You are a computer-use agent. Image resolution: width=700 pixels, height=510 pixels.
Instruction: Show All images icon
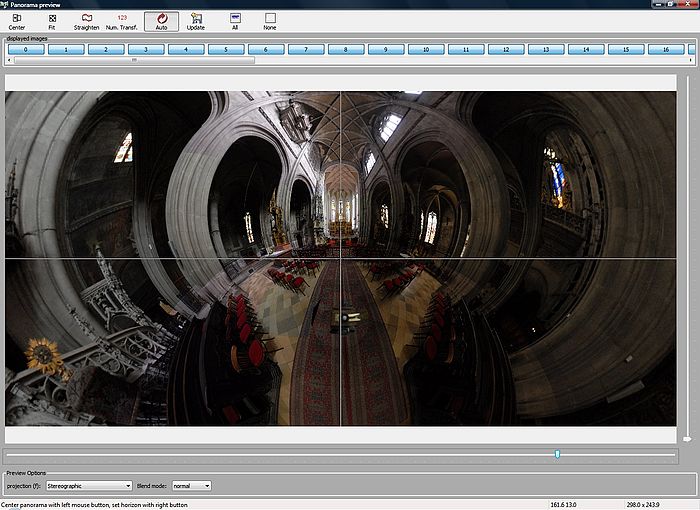[x=235, y=21]
